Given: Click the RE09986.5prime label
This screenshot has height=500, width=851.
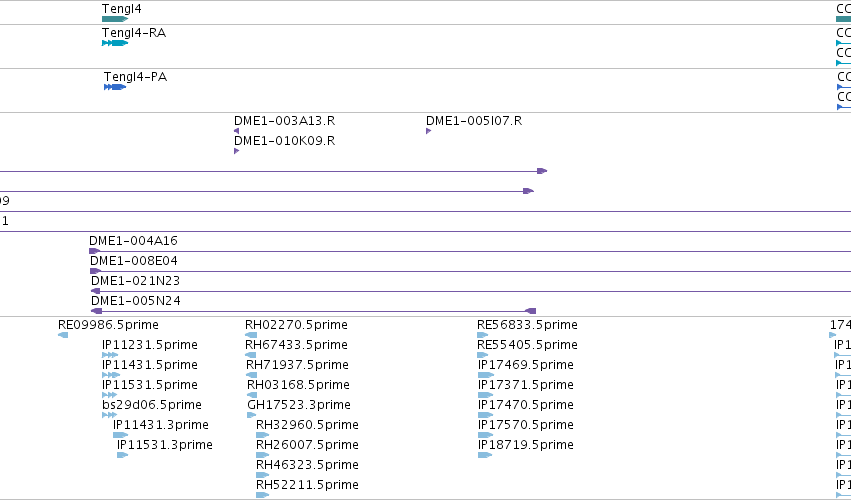Looking at the screenshot, I should tap(109, 325).
